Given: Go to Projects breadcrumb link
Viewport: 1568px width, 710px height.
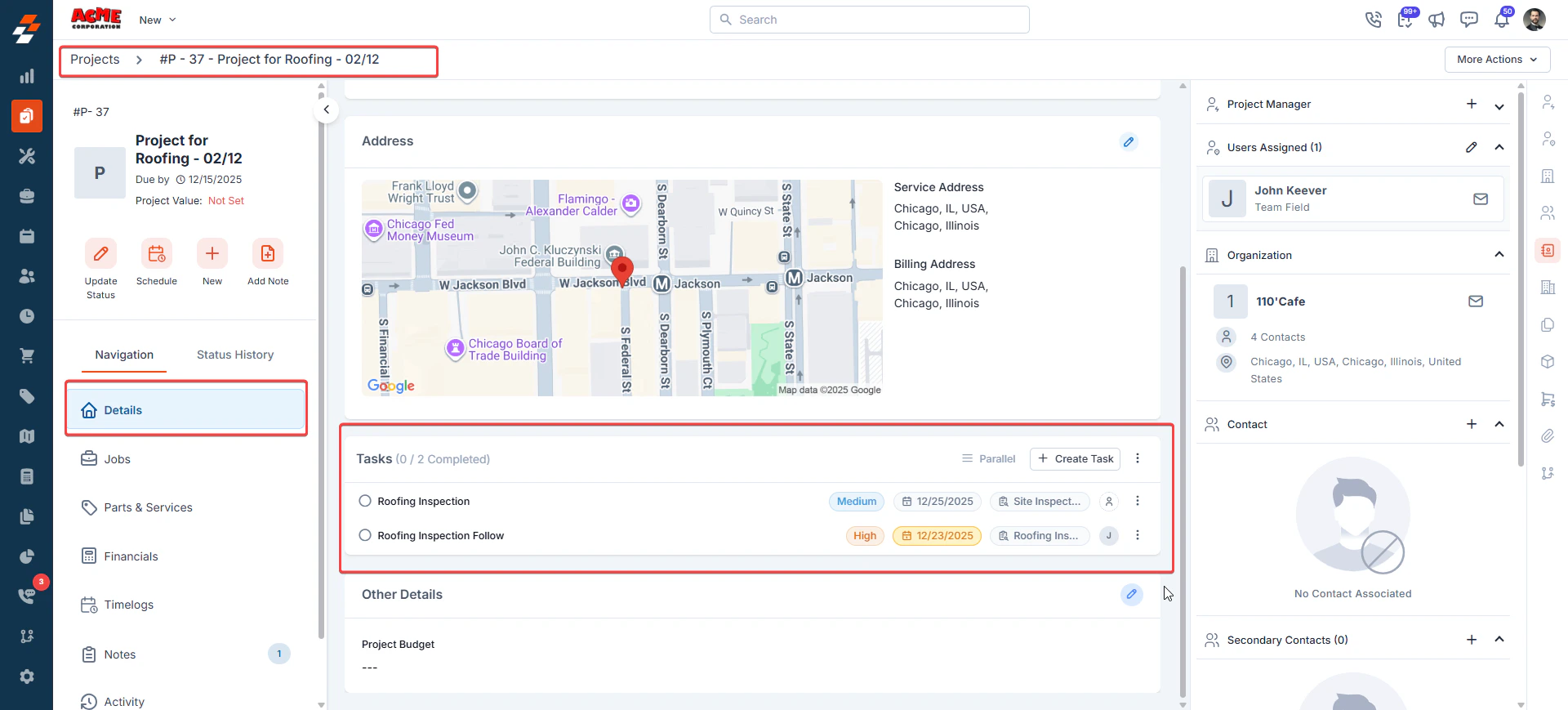Looking at the screenshot, I should point(95,60).
